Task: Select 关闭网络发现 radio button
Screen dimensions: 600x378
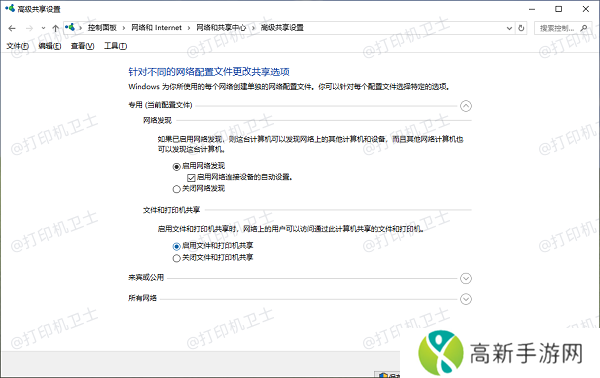Action: (x=176, y=189)
